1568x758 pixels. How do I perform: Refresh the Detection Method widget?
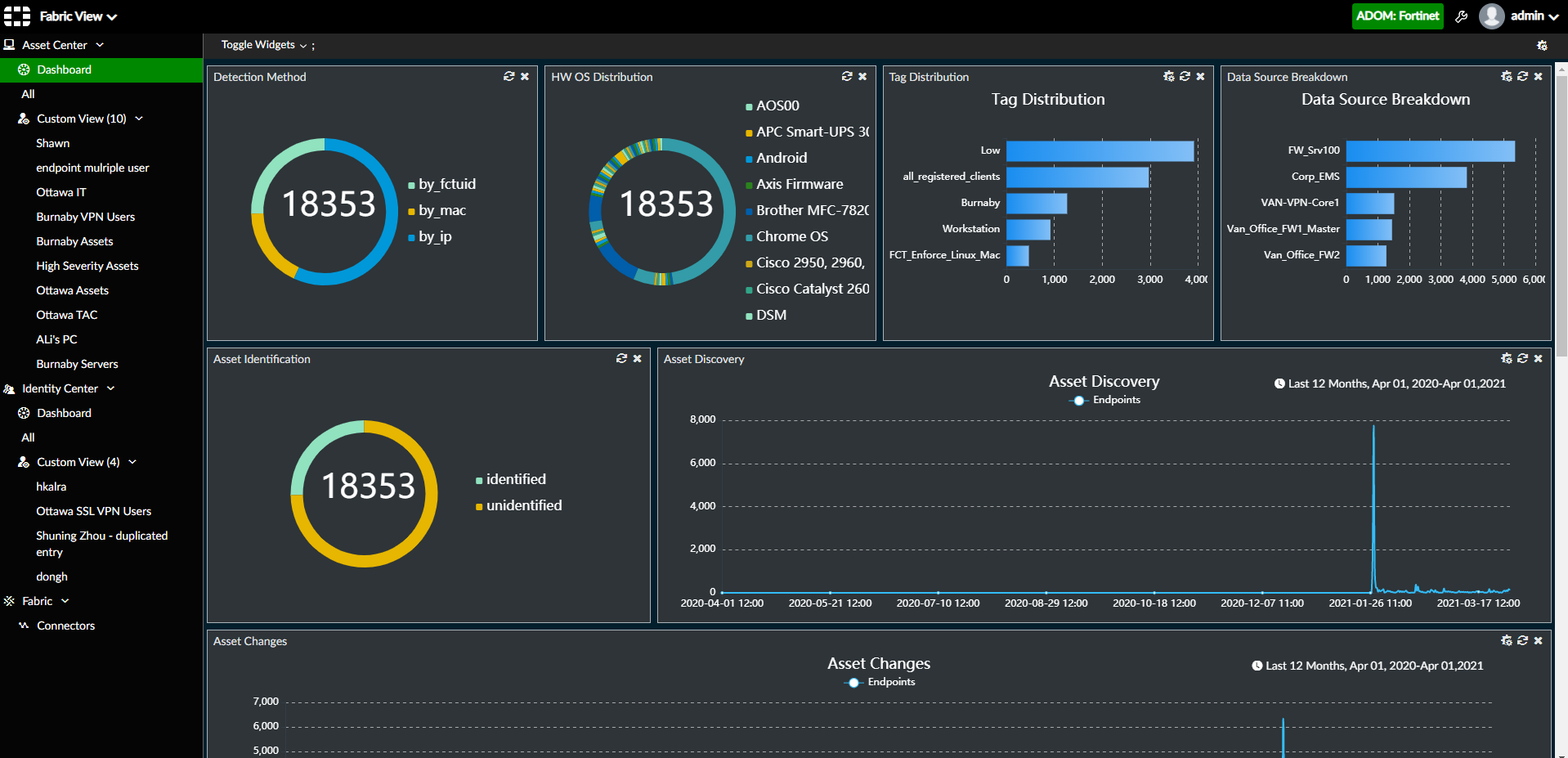pos(508,76)
